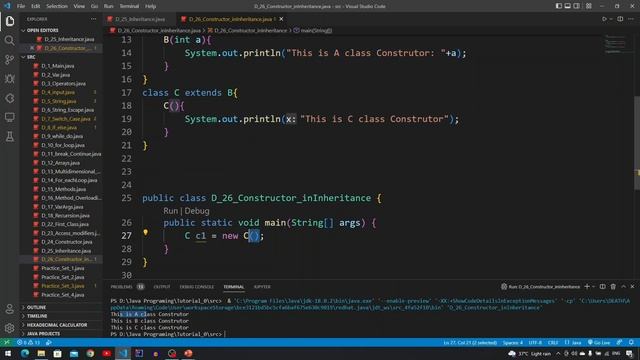
Task: Split the terminal panel
Action: point(602,287)
